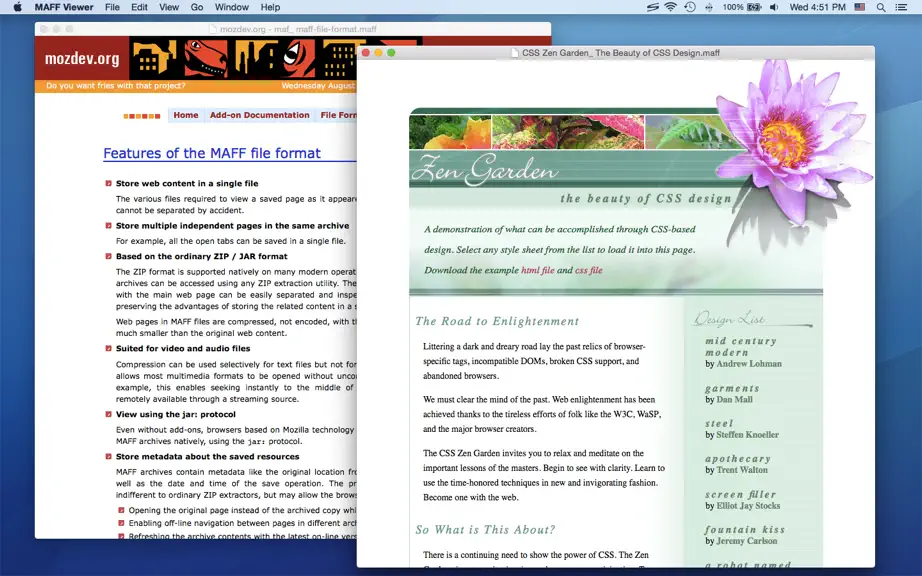The height and width of the screenshot is (576, 922).
Task: Open the File menu
Action: (112, 7)
